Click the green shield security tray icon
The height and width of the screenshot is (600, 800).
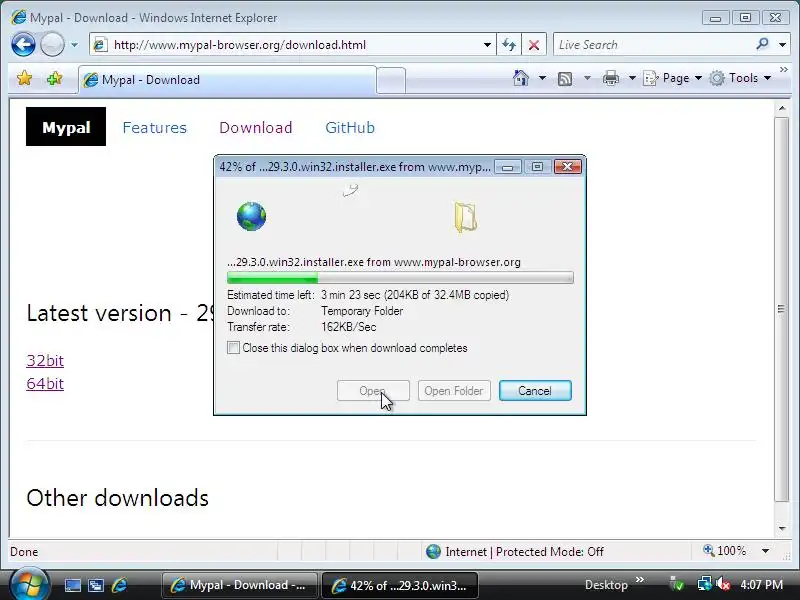tap(677, 585)
